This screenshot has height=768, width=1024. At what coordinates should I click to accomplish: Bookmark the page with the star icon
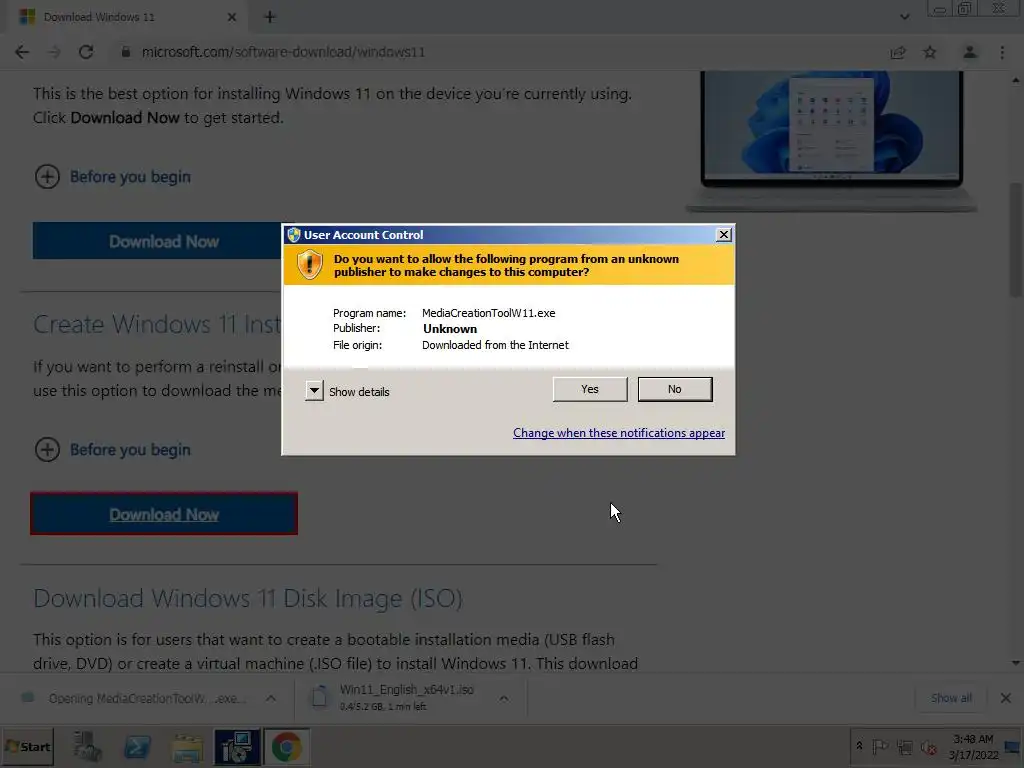click(x=930, y=52)
